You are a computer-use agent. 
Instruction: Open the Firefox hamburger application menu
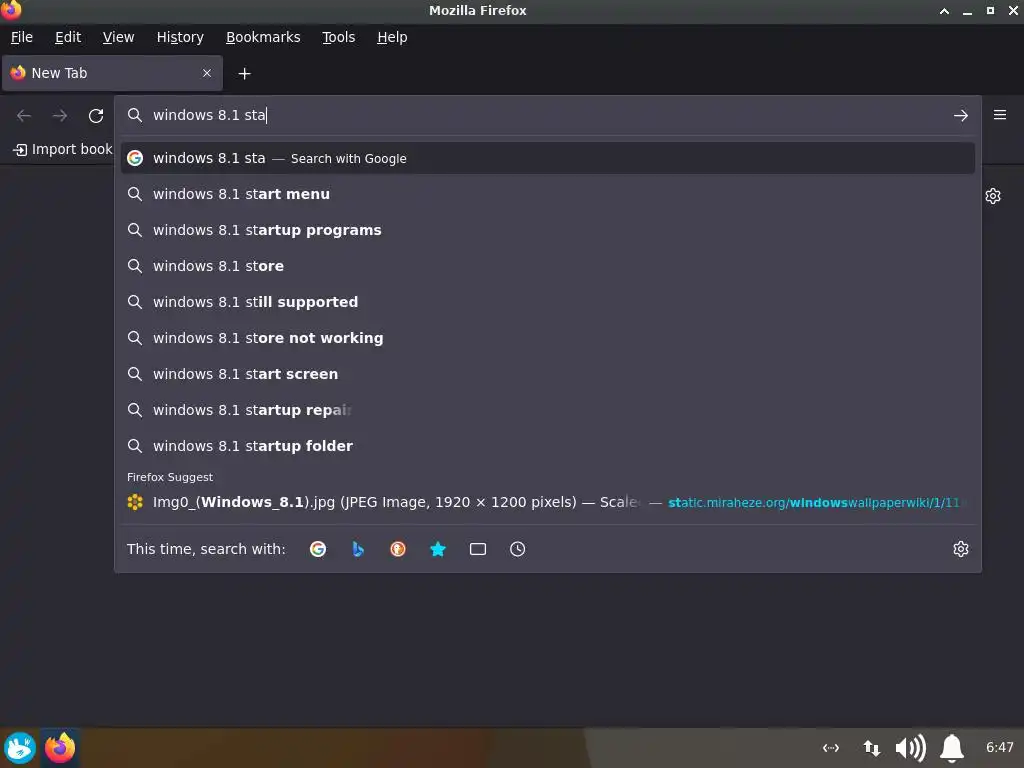tap(1000, 115)
